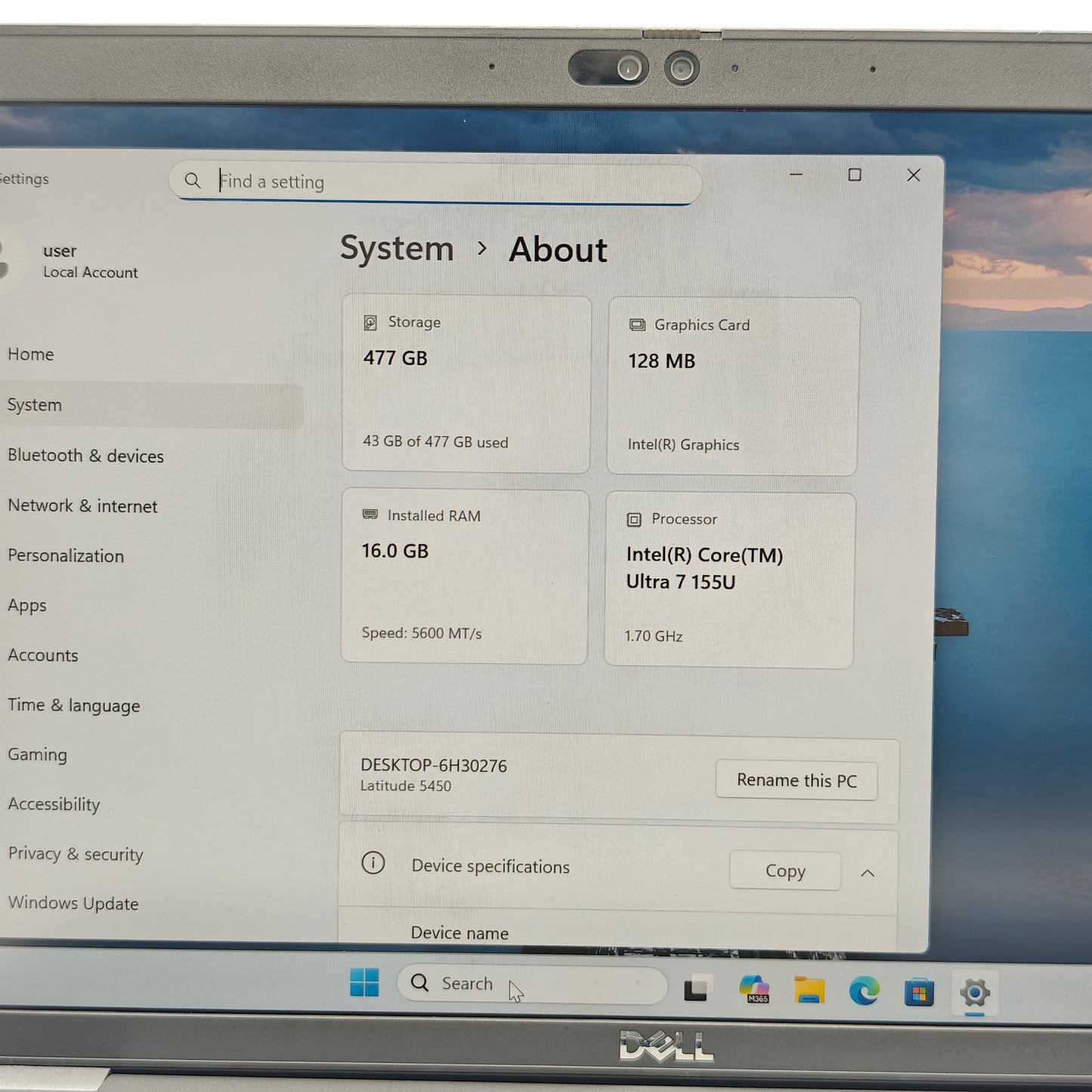Open Bluetooth & devices settings
1092x1092 pixels.
(85, 456)
